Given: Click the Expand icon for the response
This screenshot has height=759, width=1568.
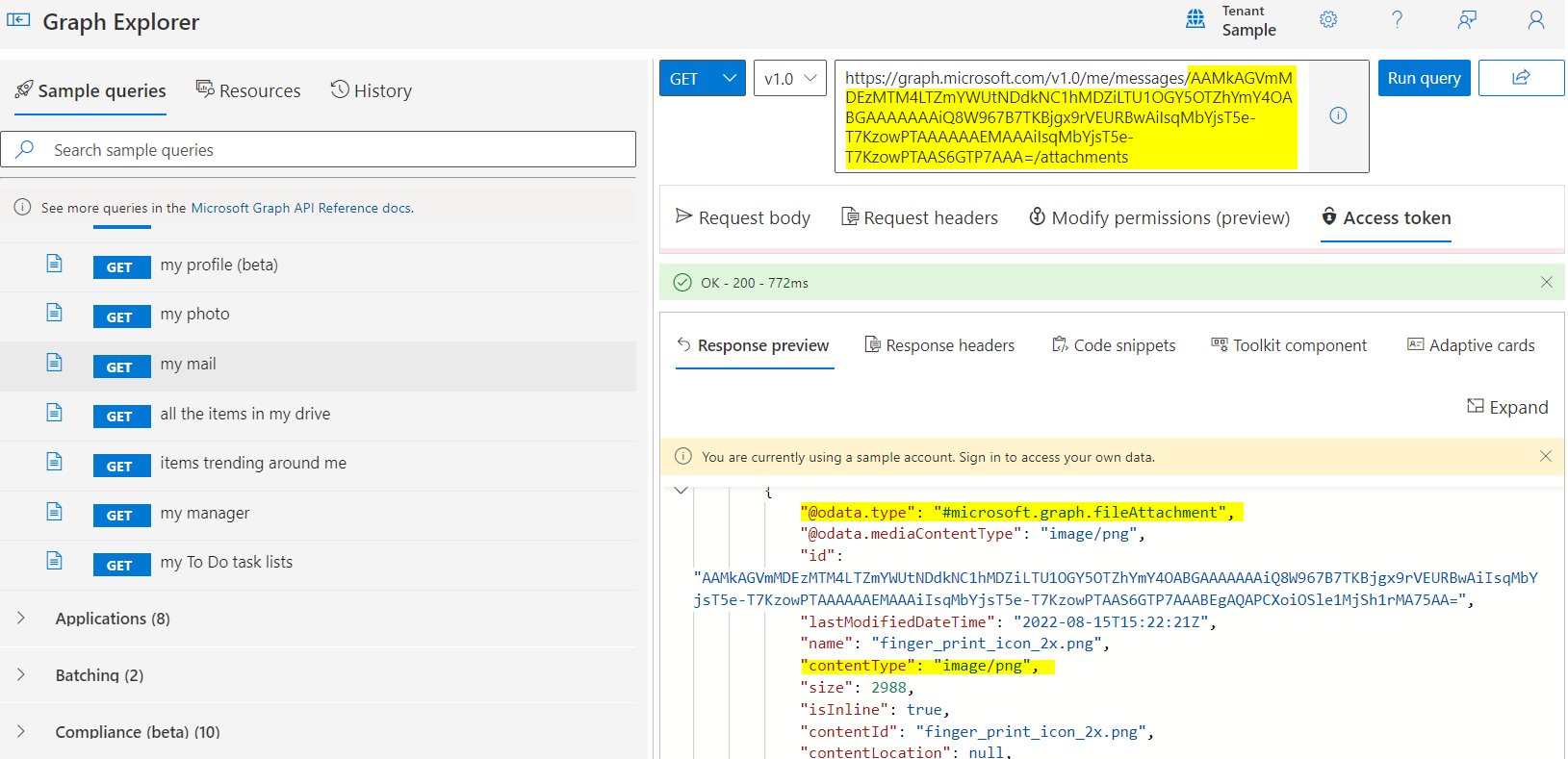Looking at the screenshot, I should 1475,406.
